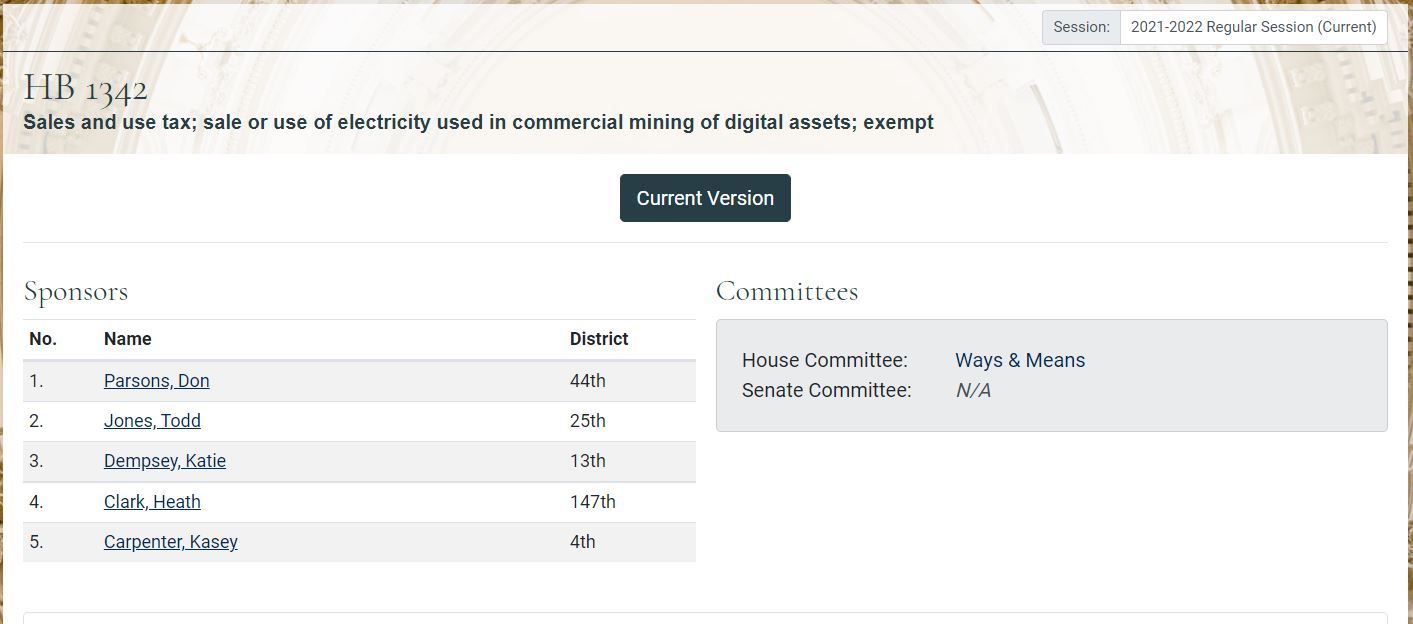Click the No. column header
The height and width of the screenshot is (624, 1413).
pyautogui.click(x=43, y=339)
